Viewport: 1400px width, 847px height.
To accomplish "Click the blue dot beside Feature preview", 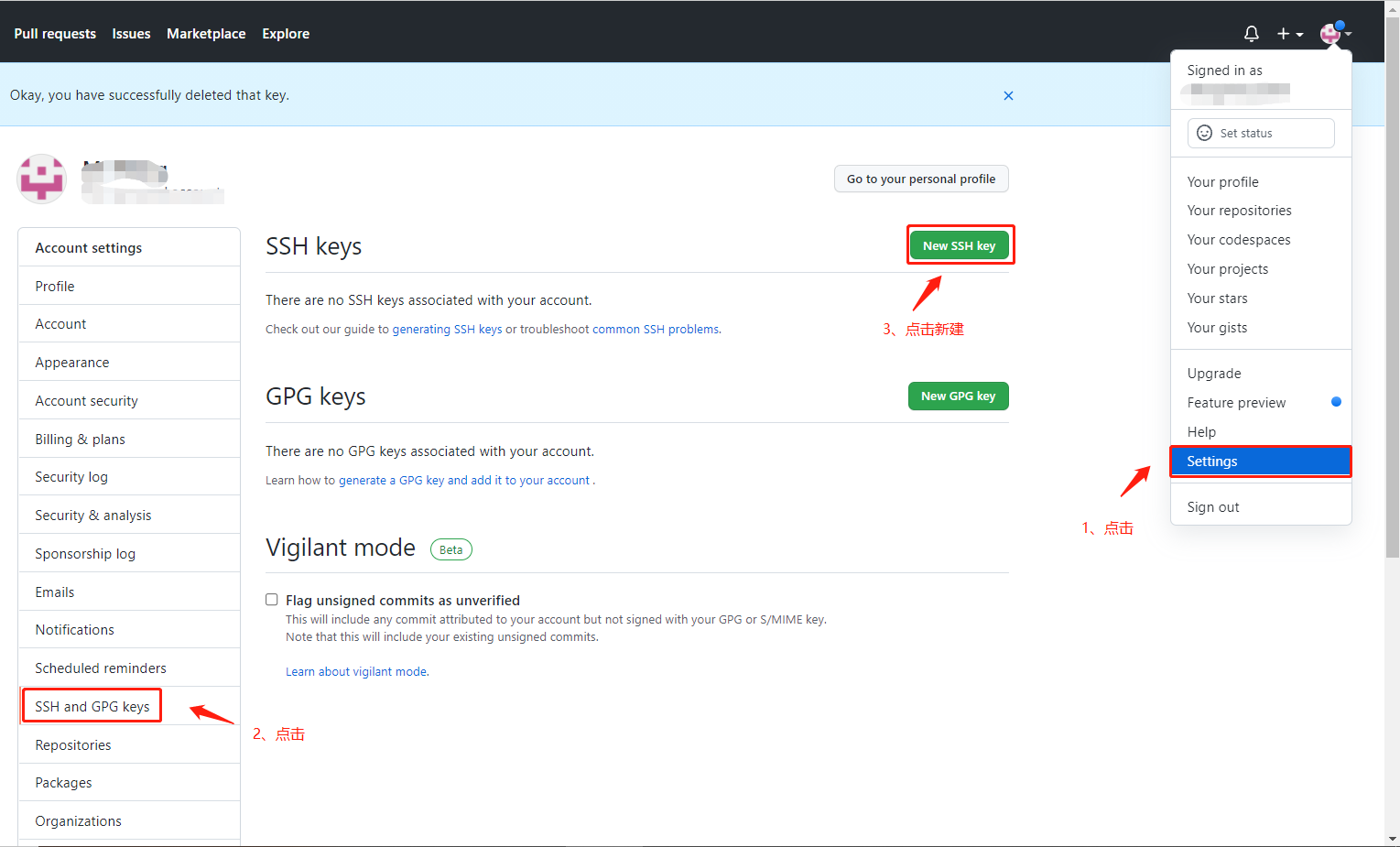I will 1336,402.
